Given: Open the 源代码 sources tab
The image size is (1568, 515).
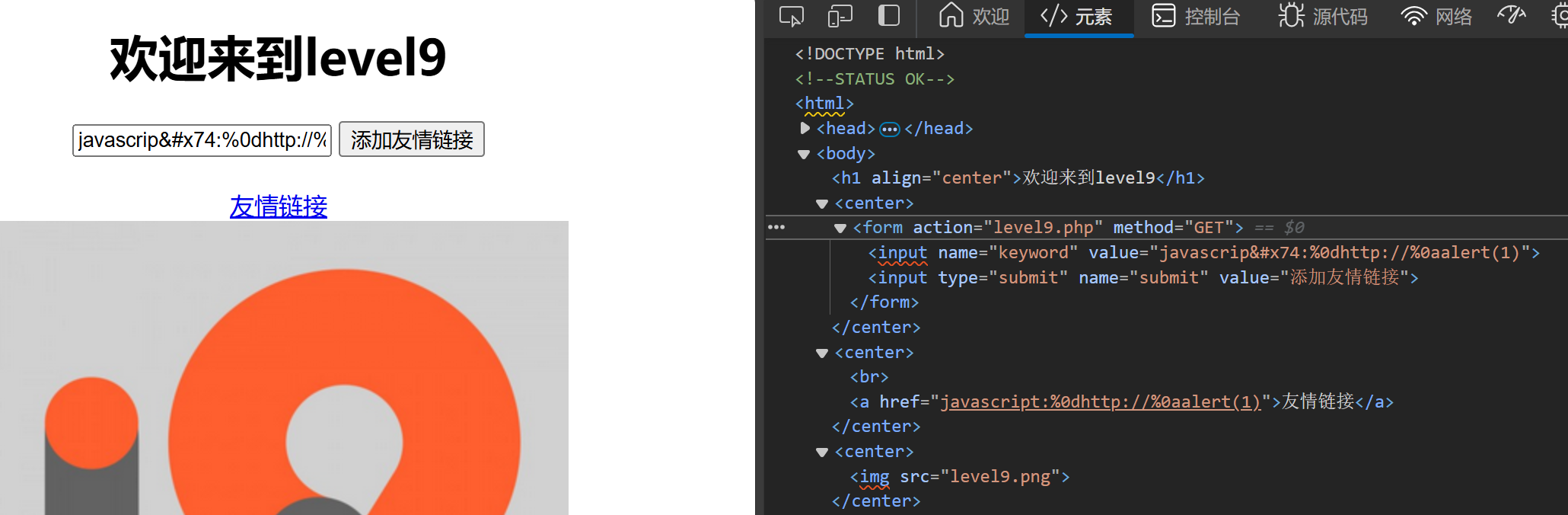Looking at the screenshot, I should coord(1323,16).
